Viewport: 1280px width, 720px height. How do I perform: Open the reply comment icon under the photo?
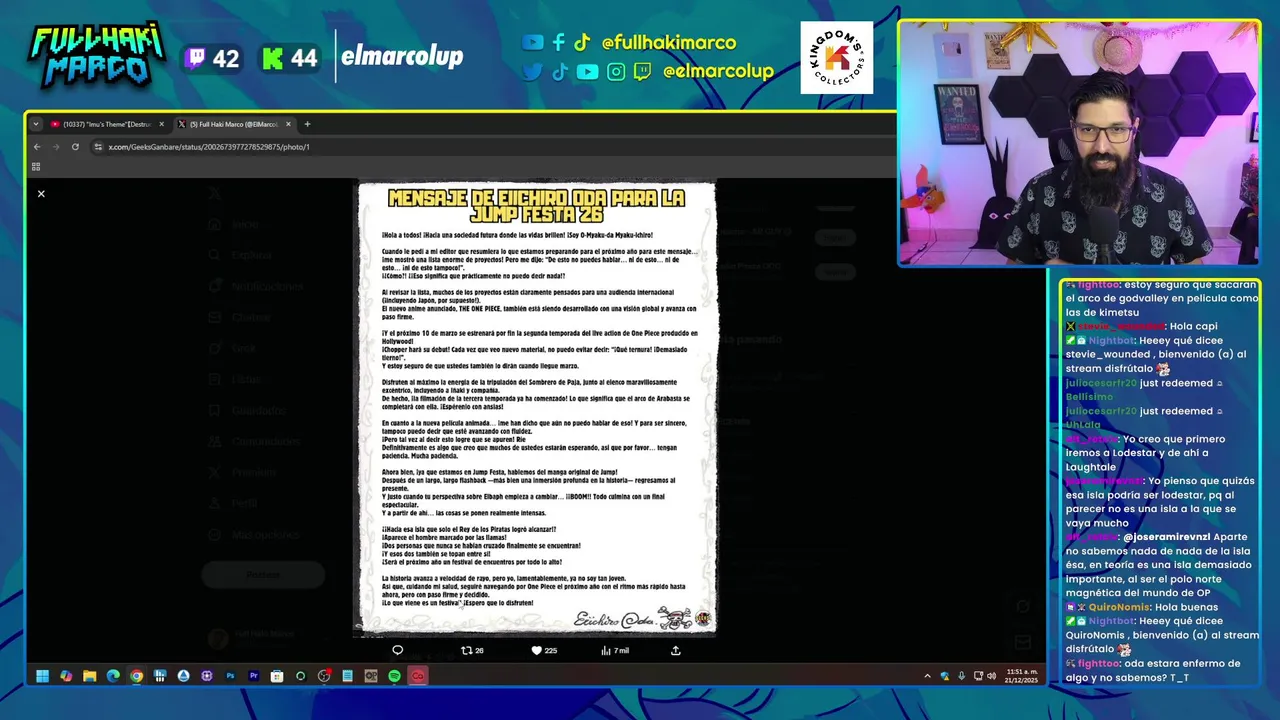click(x=397, y=650)
